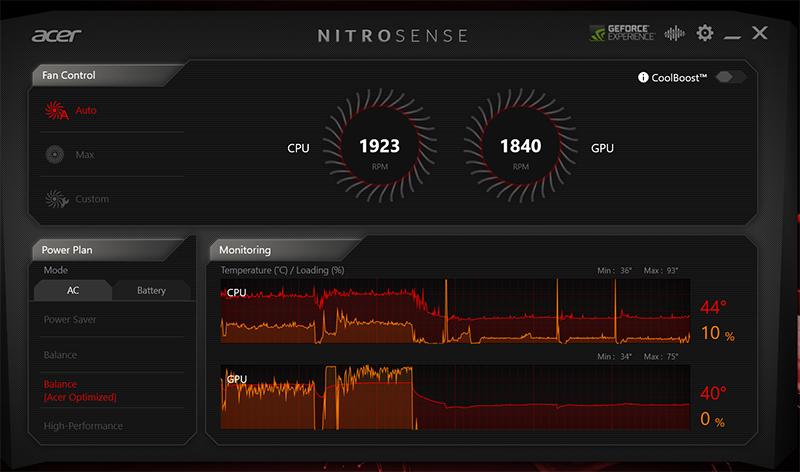
Task: Click the Max fan speed icon
Action: (x=56, y=154)
